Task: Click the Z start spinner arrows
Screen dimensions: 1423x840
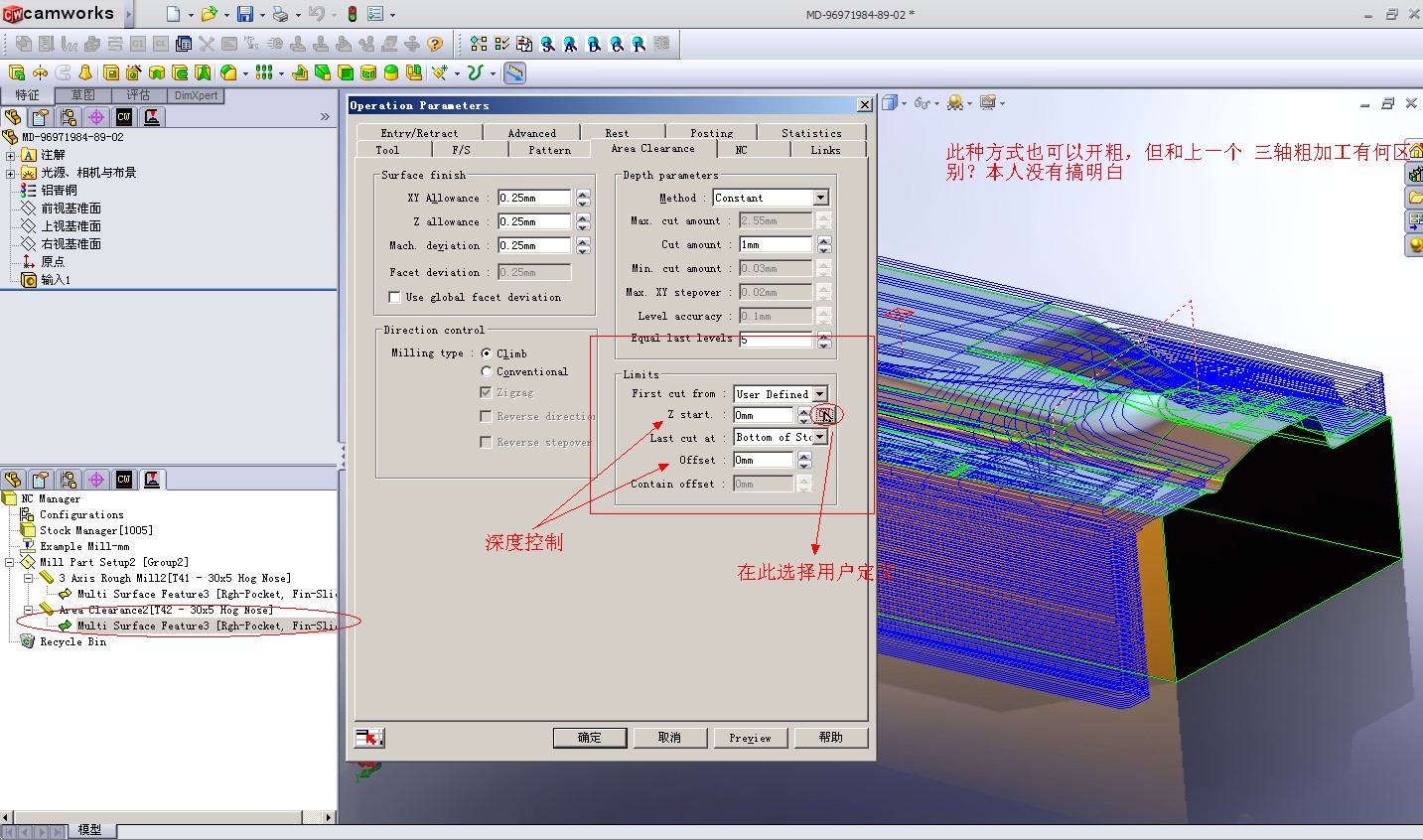Action: 804,415
